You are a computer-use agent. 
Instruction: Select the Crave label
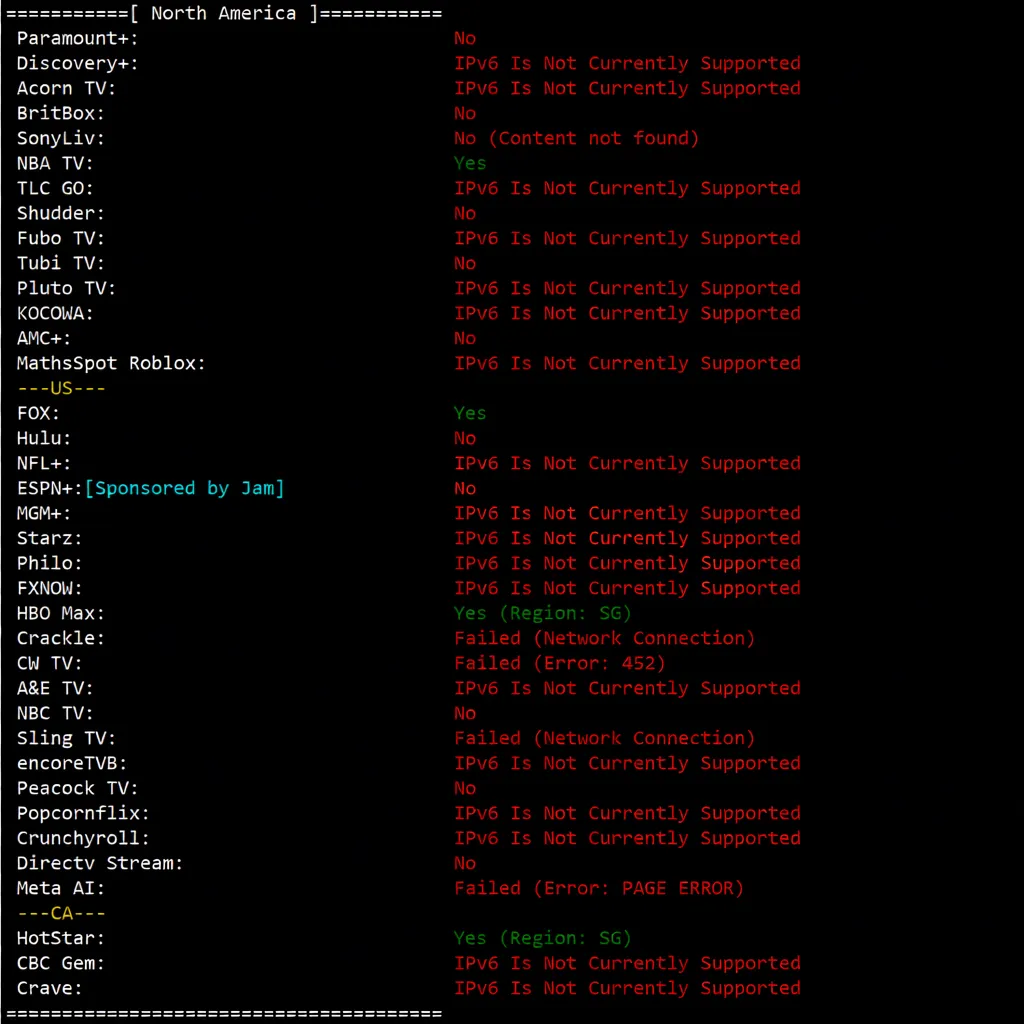pos(49,988)
